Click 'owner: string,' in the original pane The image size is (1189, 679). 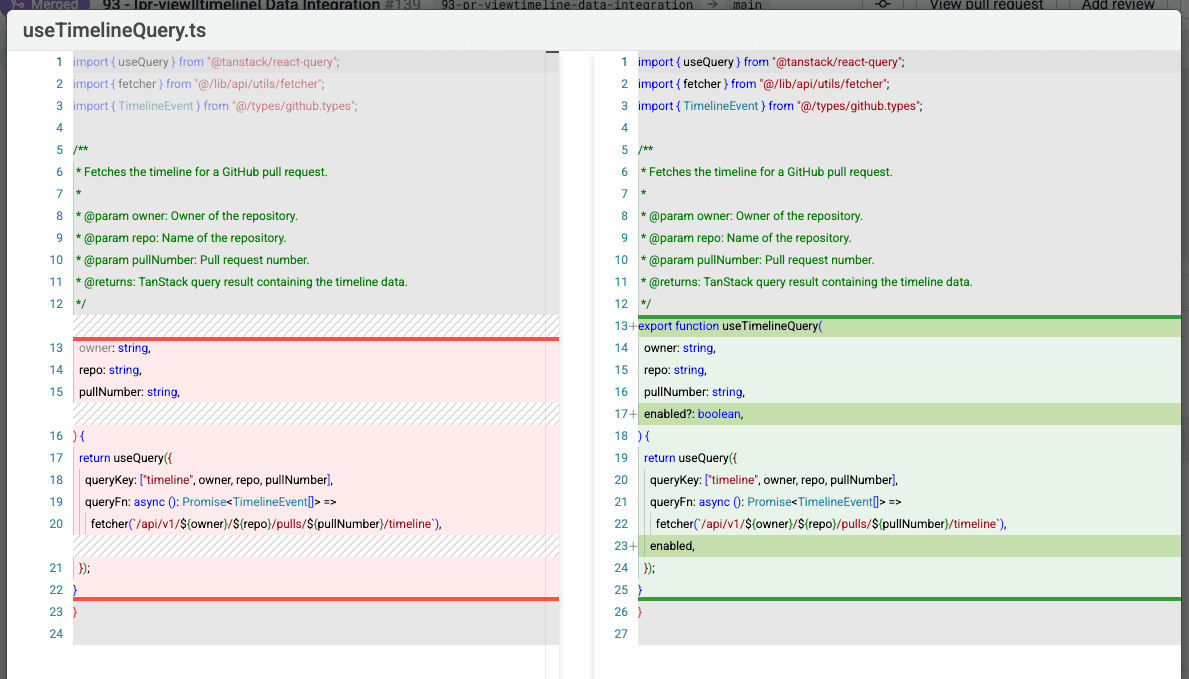click(x=115, y=348)
